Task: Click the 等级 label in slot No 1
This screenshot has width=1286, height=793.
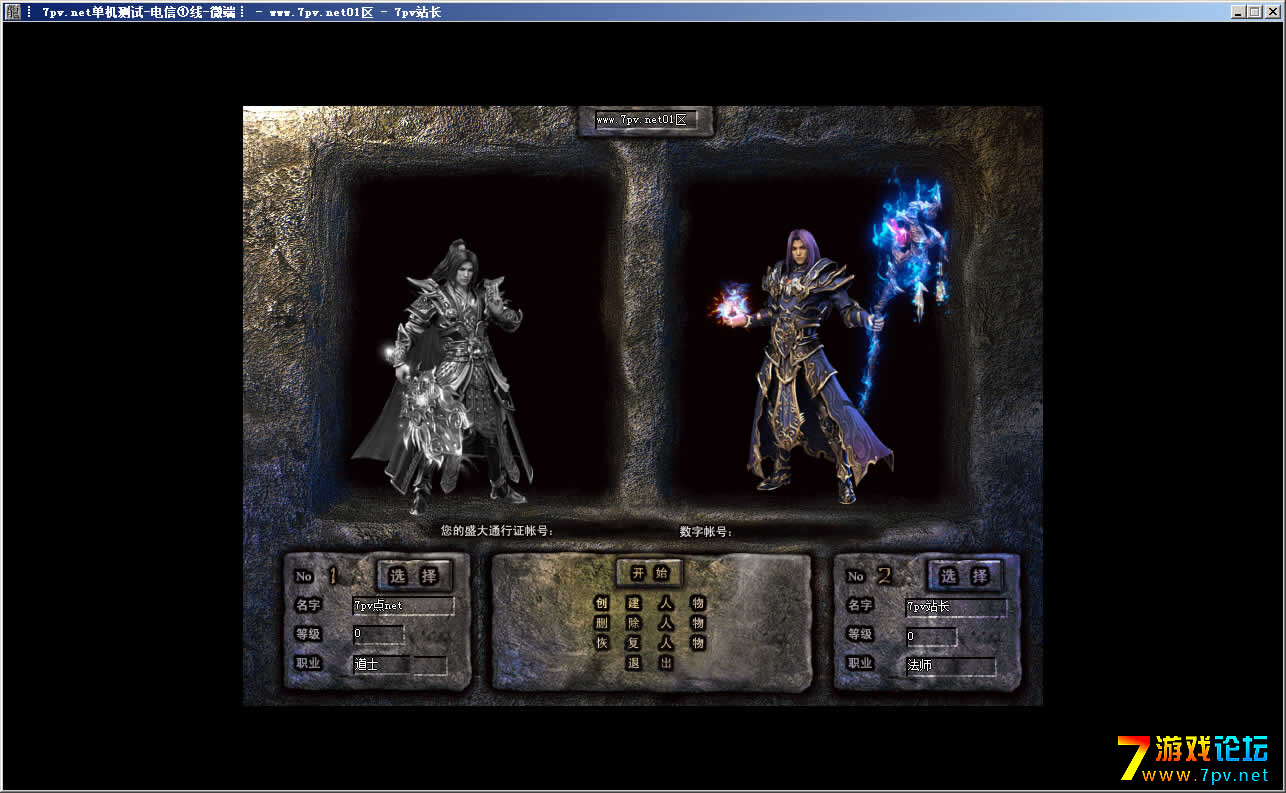Action: tap(308, 633)
